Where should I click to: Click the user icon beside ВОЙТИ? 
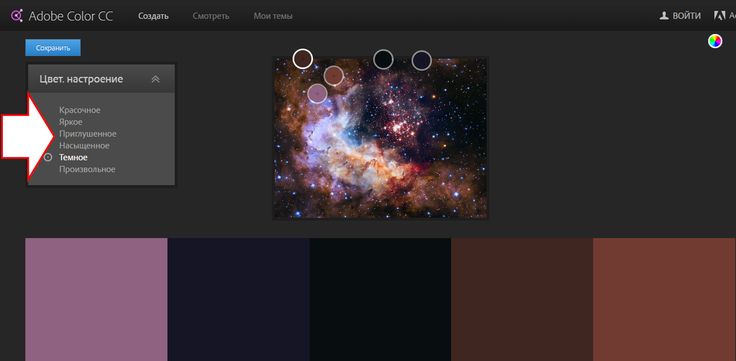[664, 16]
